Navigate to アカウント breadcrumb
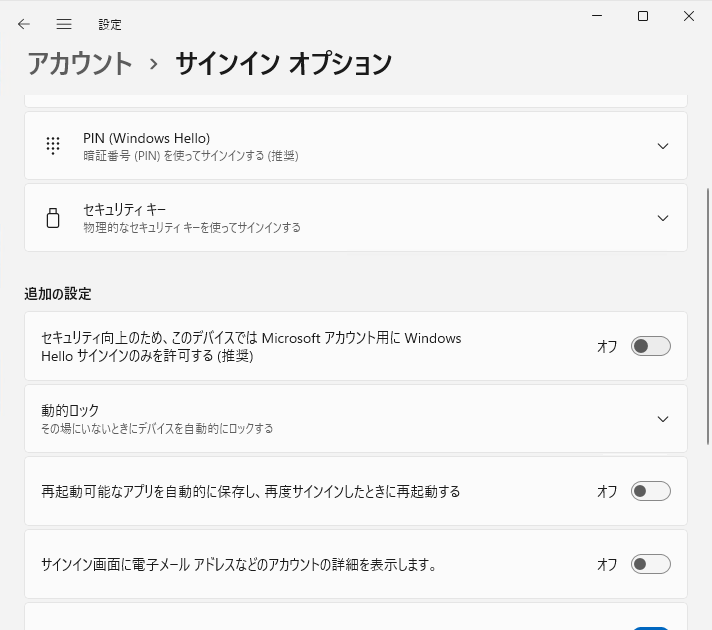This screenshot has height=630, width=712. [80, 64]
